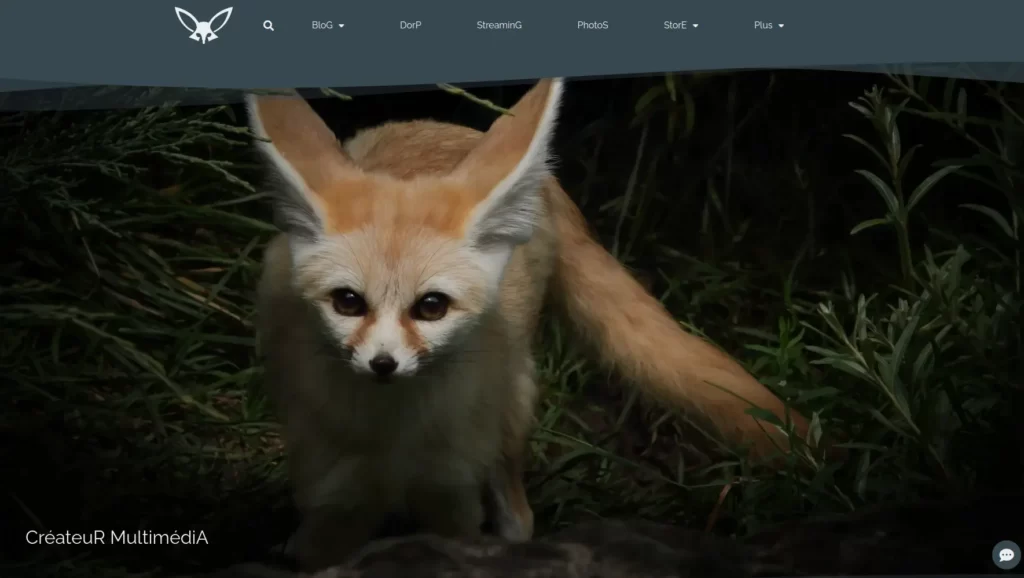Viewport: 1024px width, 578px height.
Task: Open search with the magnifier icon
Action: pos(268,25)
